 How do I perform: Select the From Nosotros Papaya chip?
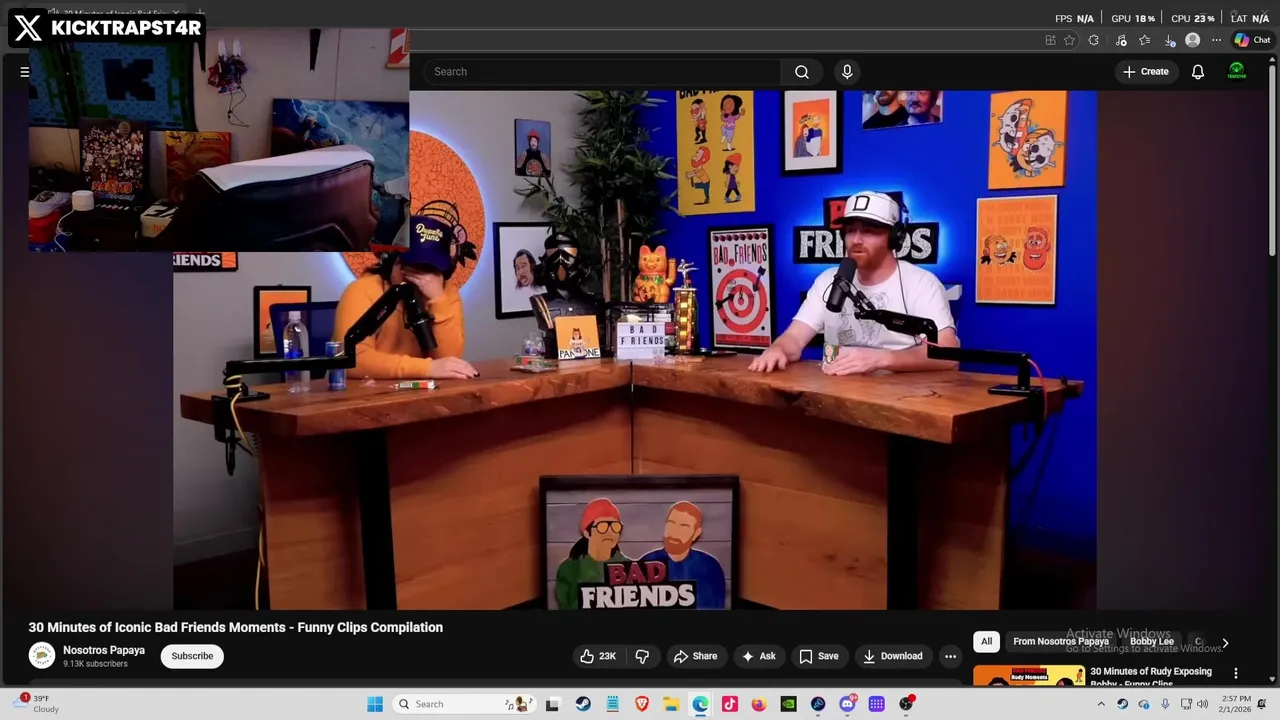tap(1060, 642)
